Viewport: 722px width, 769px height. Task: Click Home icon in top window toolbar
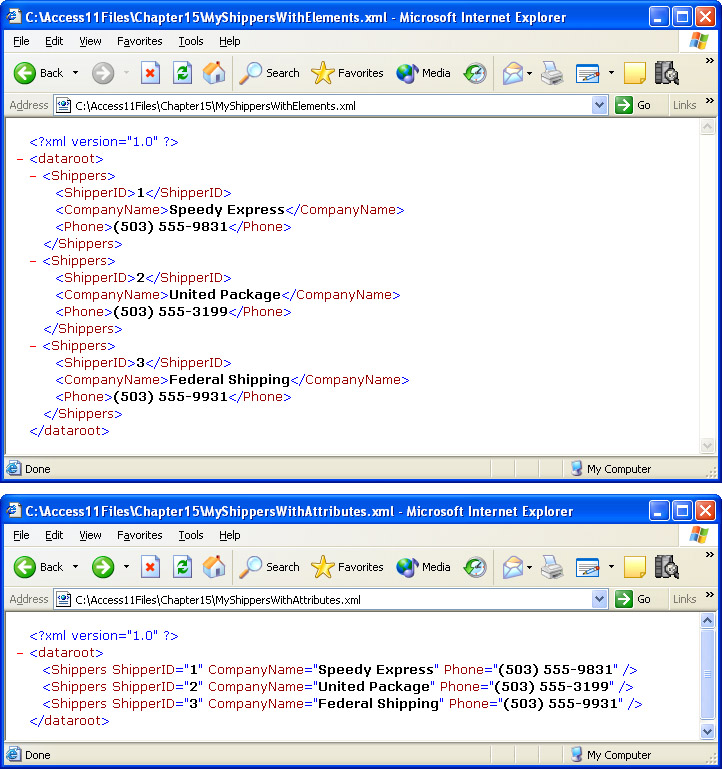214,73
